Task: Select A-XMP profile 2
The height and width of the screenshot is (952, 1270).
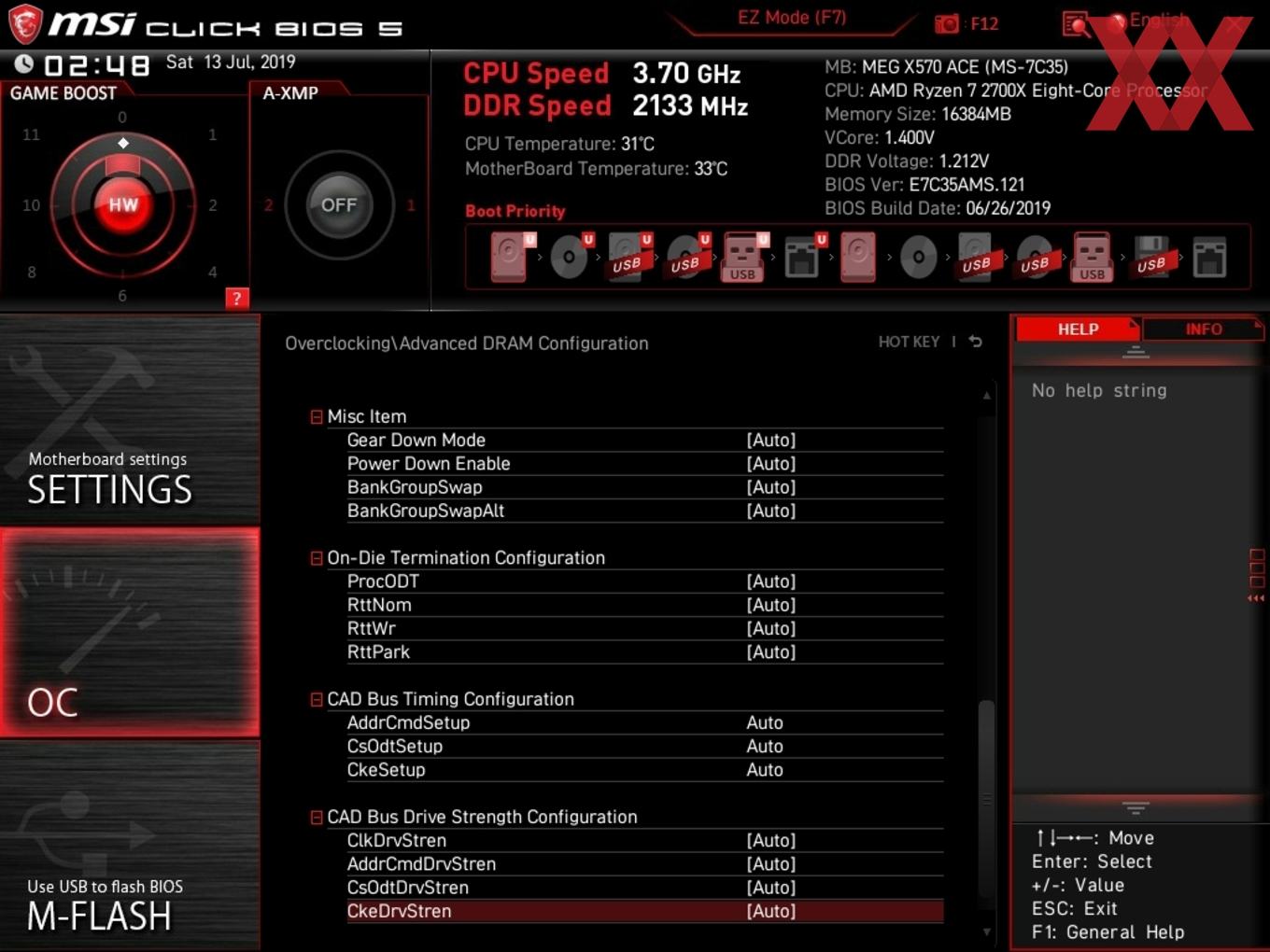Action: pos(269,205)
